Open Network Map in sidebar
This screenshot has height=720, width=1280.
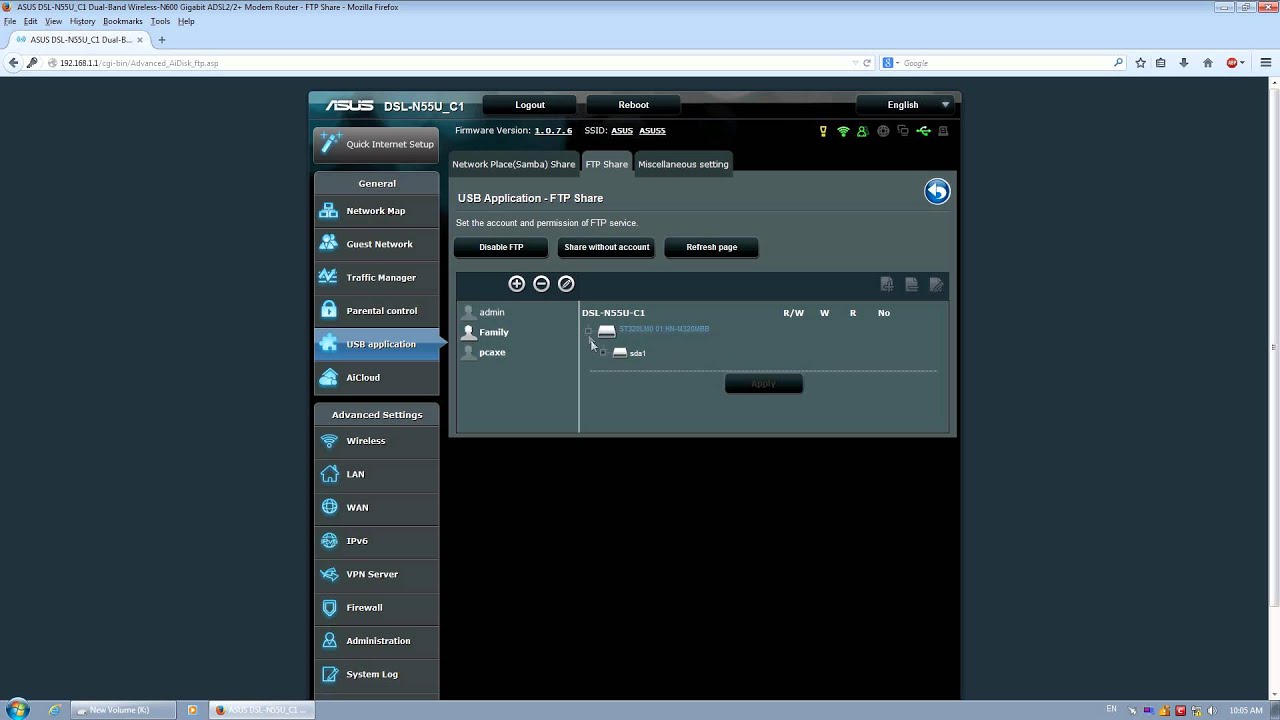pyautogui.click(x=376, y=211)
